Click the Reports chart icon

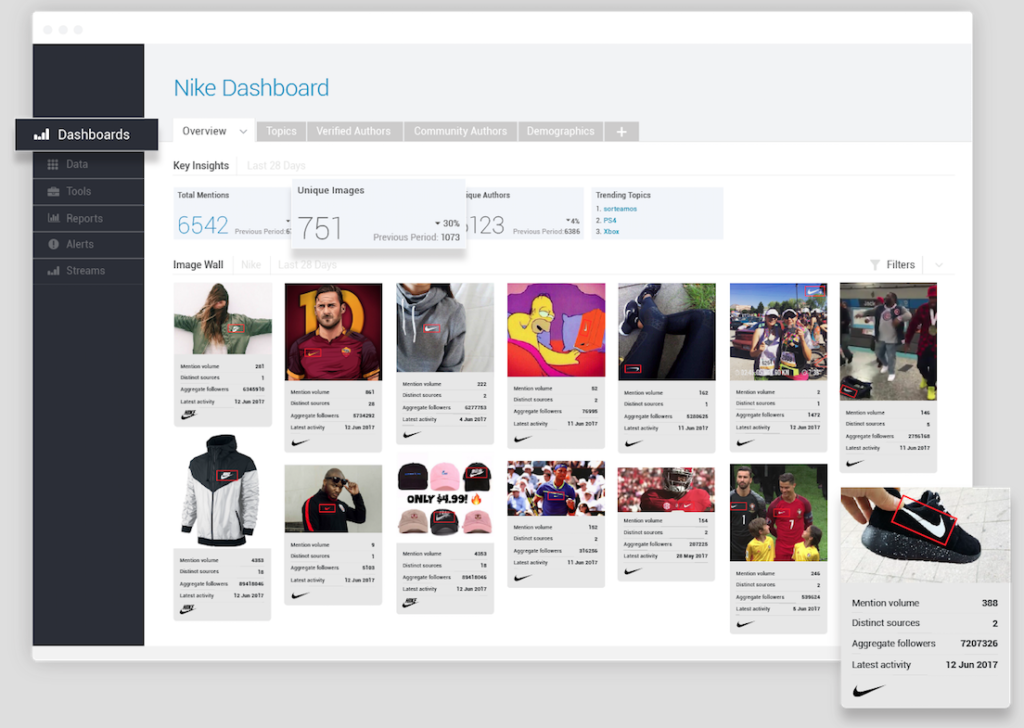[54, 218]
